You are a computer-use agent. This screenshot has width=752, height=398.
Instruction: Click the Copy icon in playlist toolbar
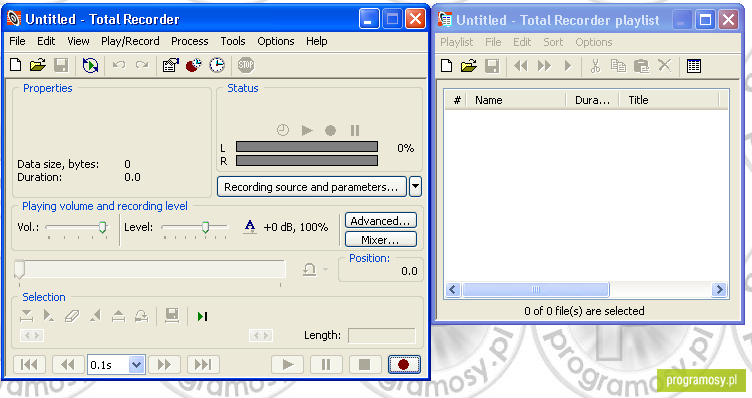tap(618, 66)
